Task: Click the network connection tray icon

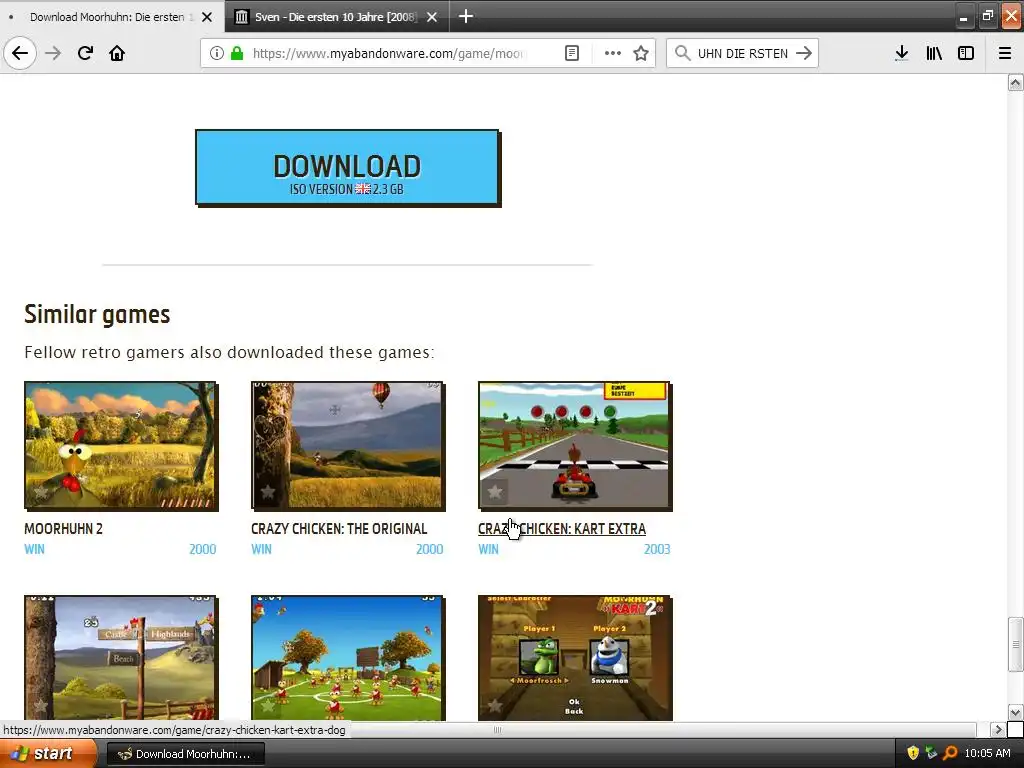Action: tap(931, 754)
